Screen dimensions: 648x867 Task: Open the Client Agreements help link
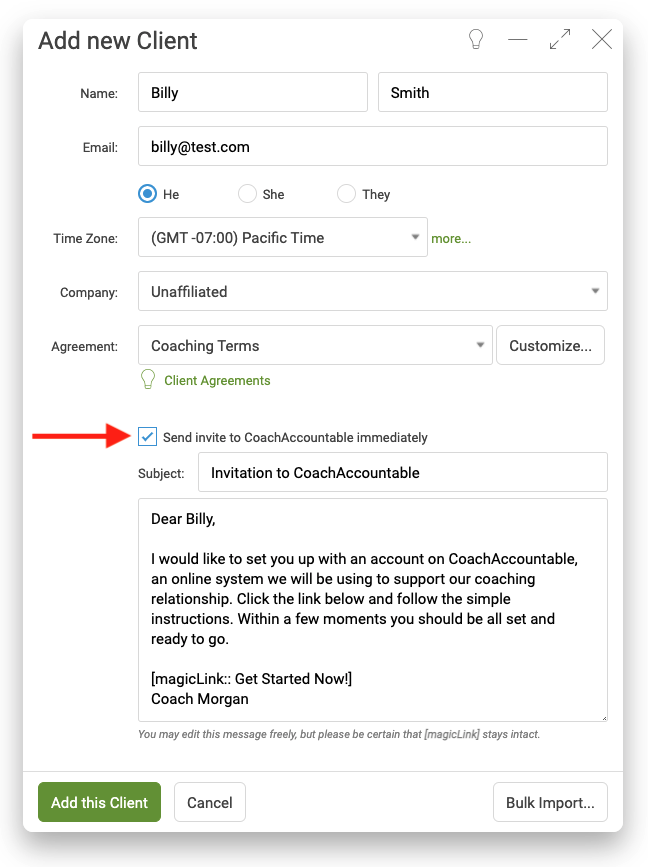tap(217, 380)
